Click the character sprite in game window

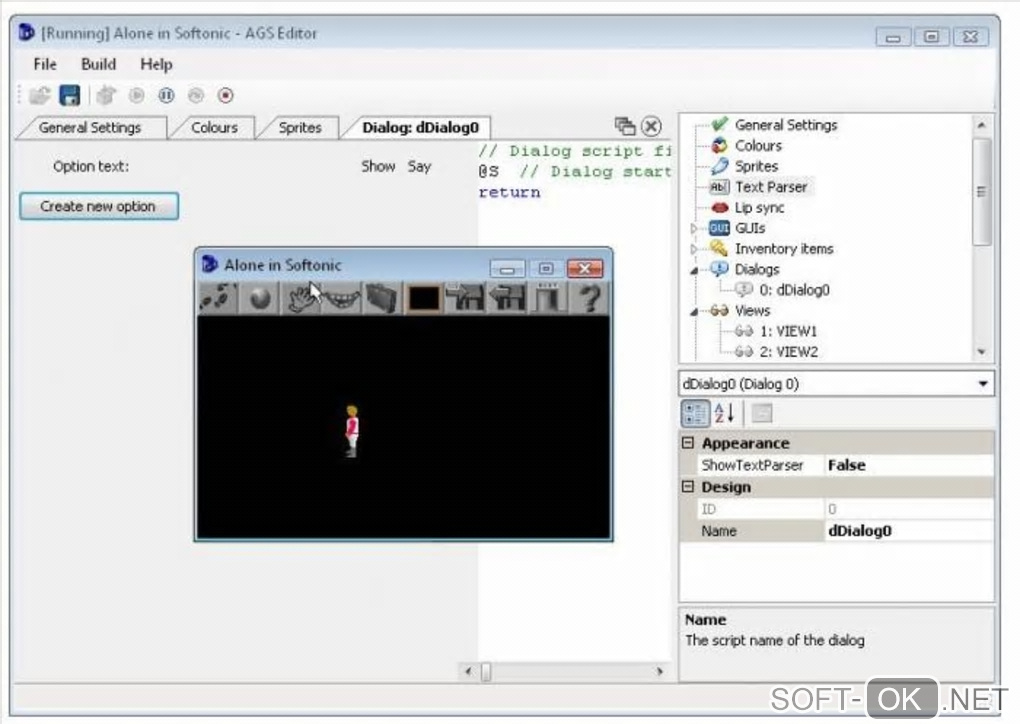coord(352,431)
